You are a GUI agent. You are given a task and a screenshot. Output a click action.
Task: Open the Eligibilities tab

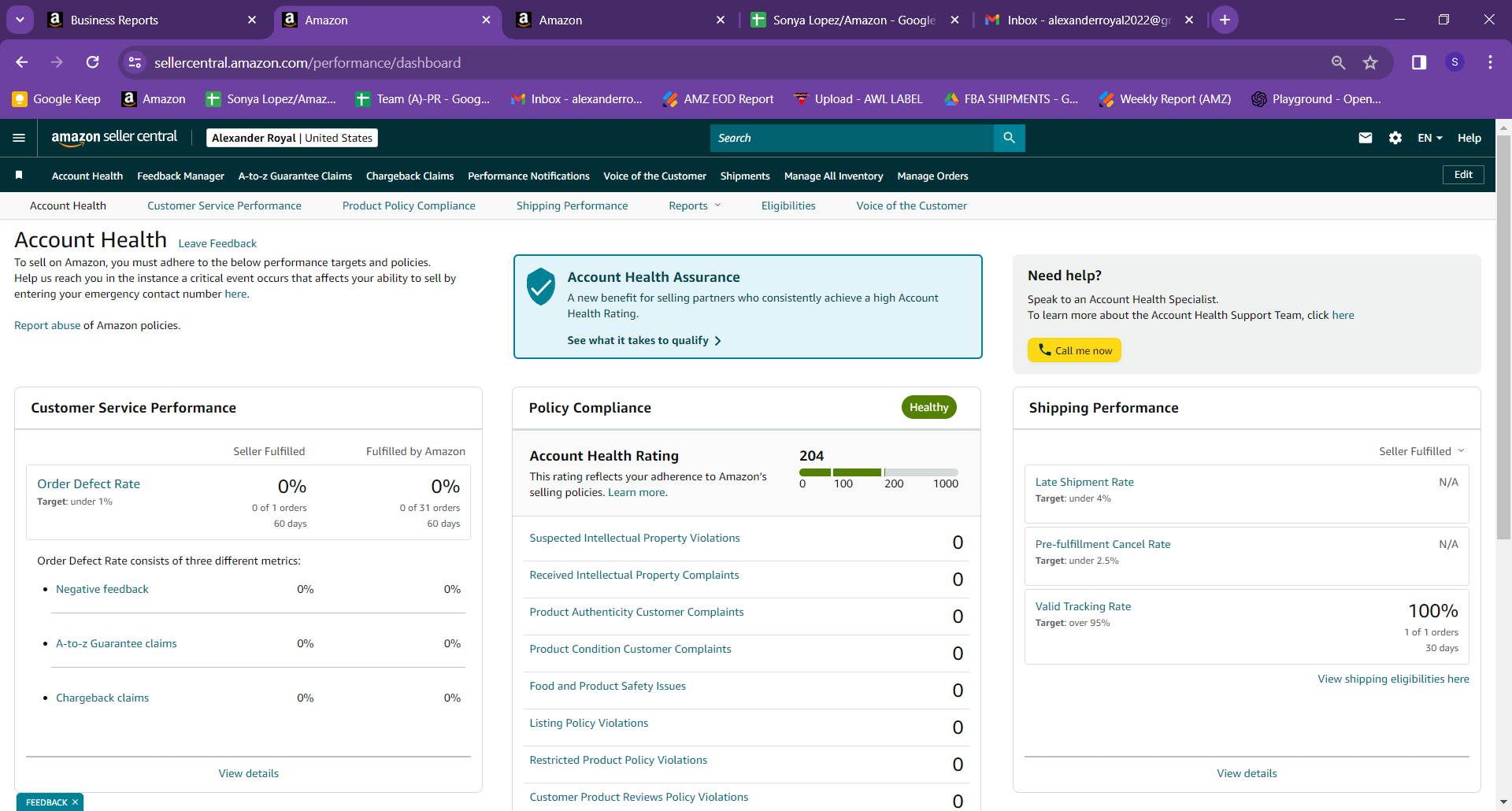(x=788, y=206)
